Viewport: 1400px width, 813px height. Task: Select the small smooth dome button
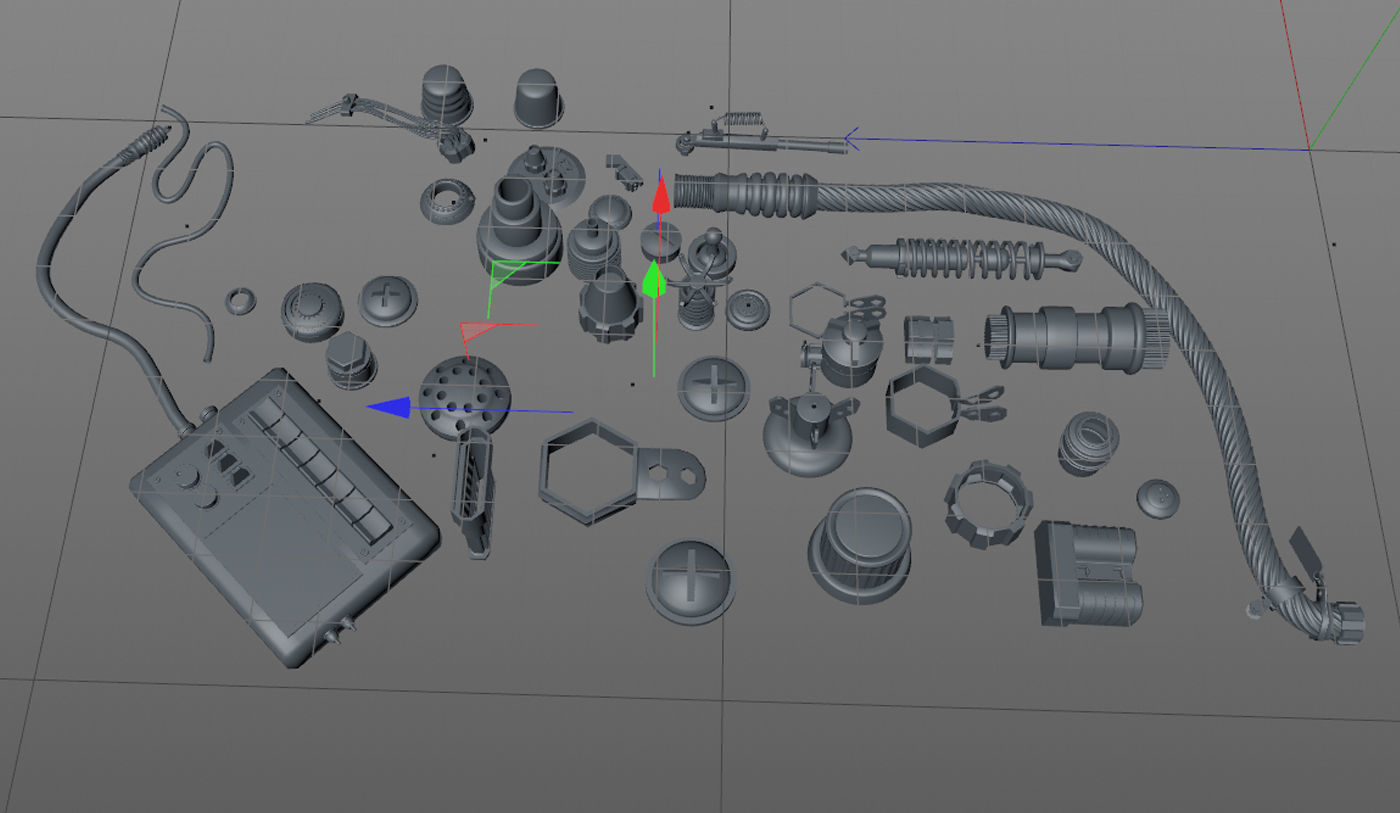(1158, 498)
